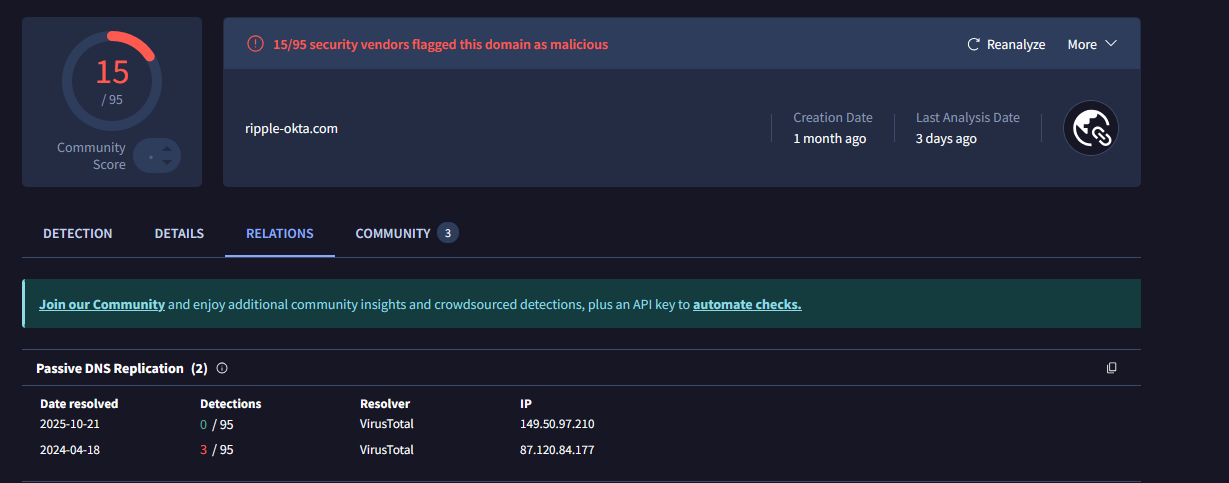Viewport: 1229px width, 483px height.
Task: Click the Community tab count badge
Action: [448, 233]
